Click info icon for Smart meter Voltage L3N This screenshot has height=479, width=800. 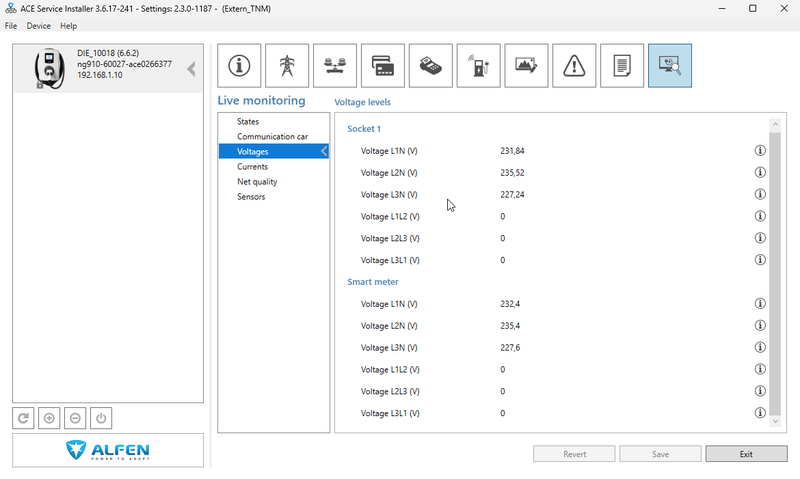[760, 347]
